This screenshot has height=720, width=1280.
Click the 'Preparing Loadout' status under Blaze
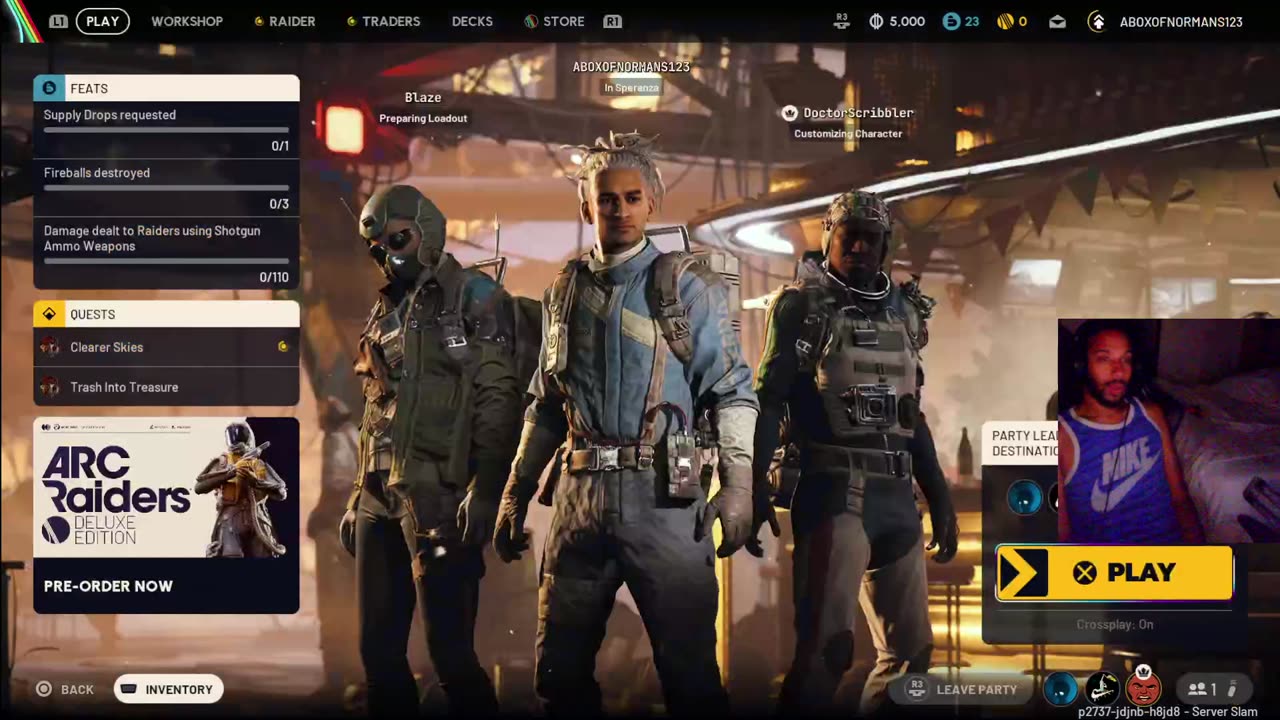[x=423, y=118]
